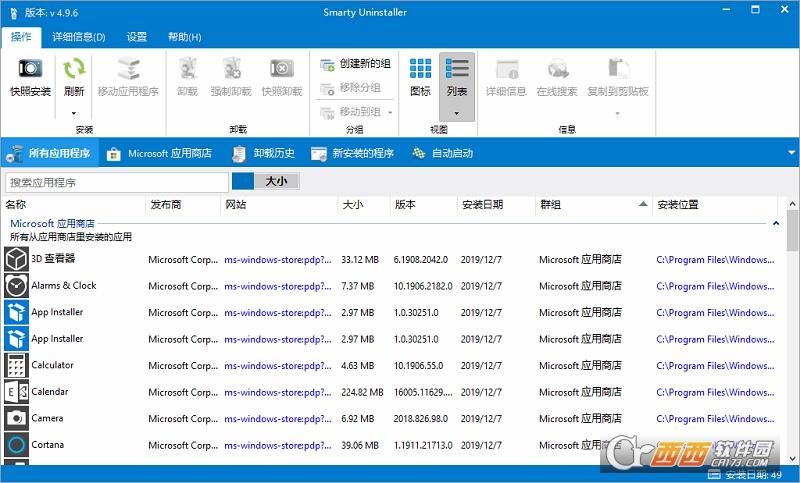Image resolution: width=800 pixels, height=483 pixels.
Task: Open the dropdown arrow under 列表
Action: [x=457, y=113]
